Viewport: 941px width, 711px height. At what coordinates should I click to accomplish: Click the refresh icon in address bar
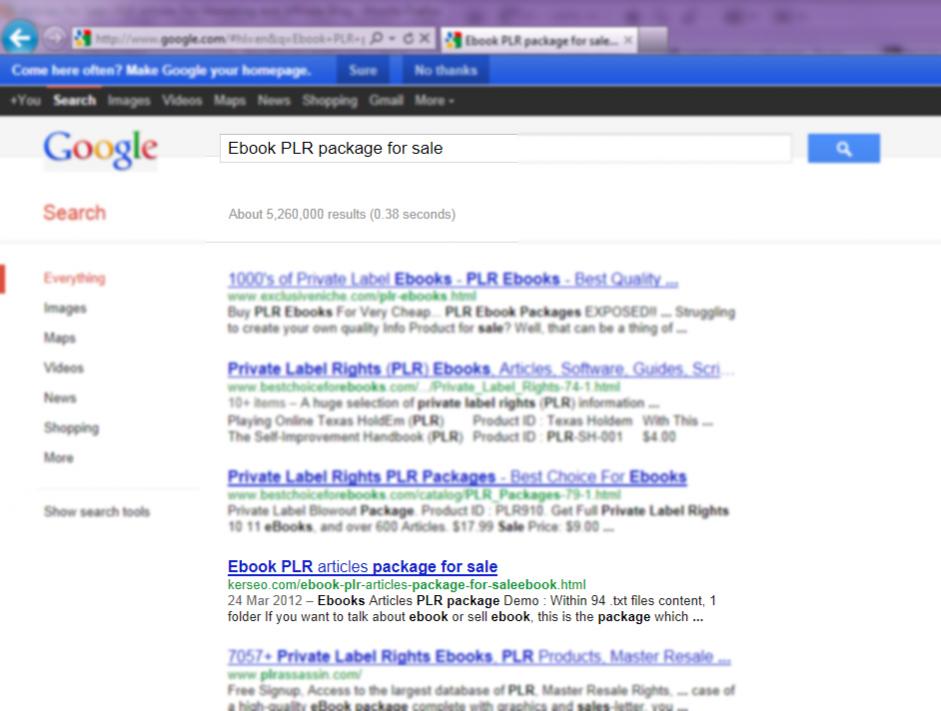coord(408,39)
